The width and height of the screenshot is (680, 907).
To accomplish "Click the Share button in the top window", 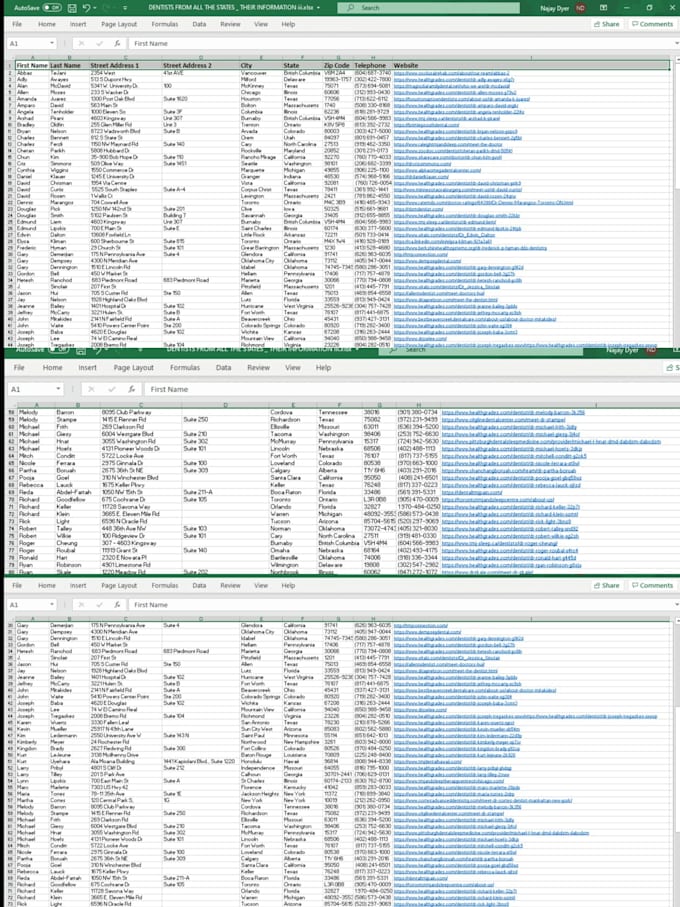I will [606, 24].
